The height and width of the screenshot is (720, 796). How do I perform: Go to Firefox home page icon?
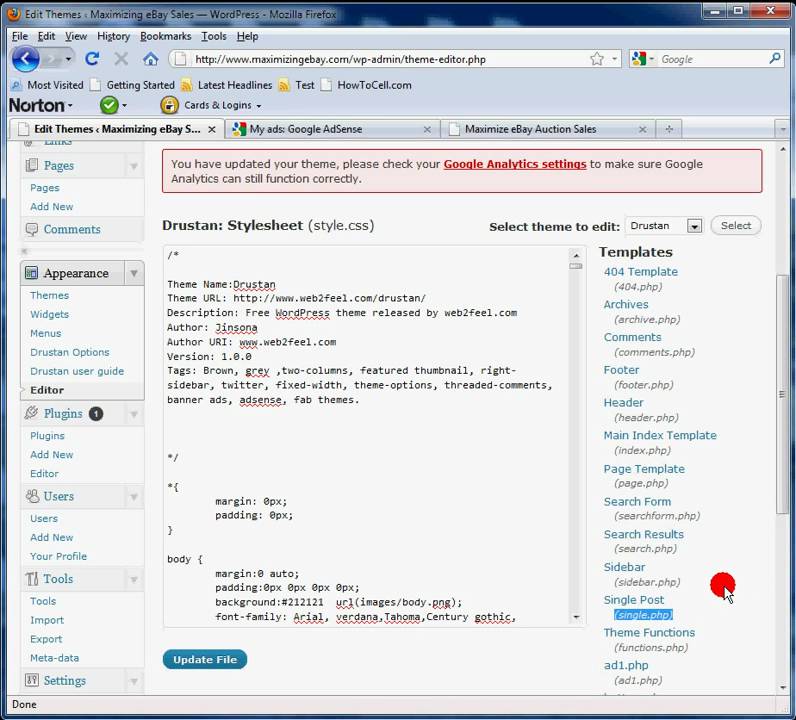(x=150, y=59)
